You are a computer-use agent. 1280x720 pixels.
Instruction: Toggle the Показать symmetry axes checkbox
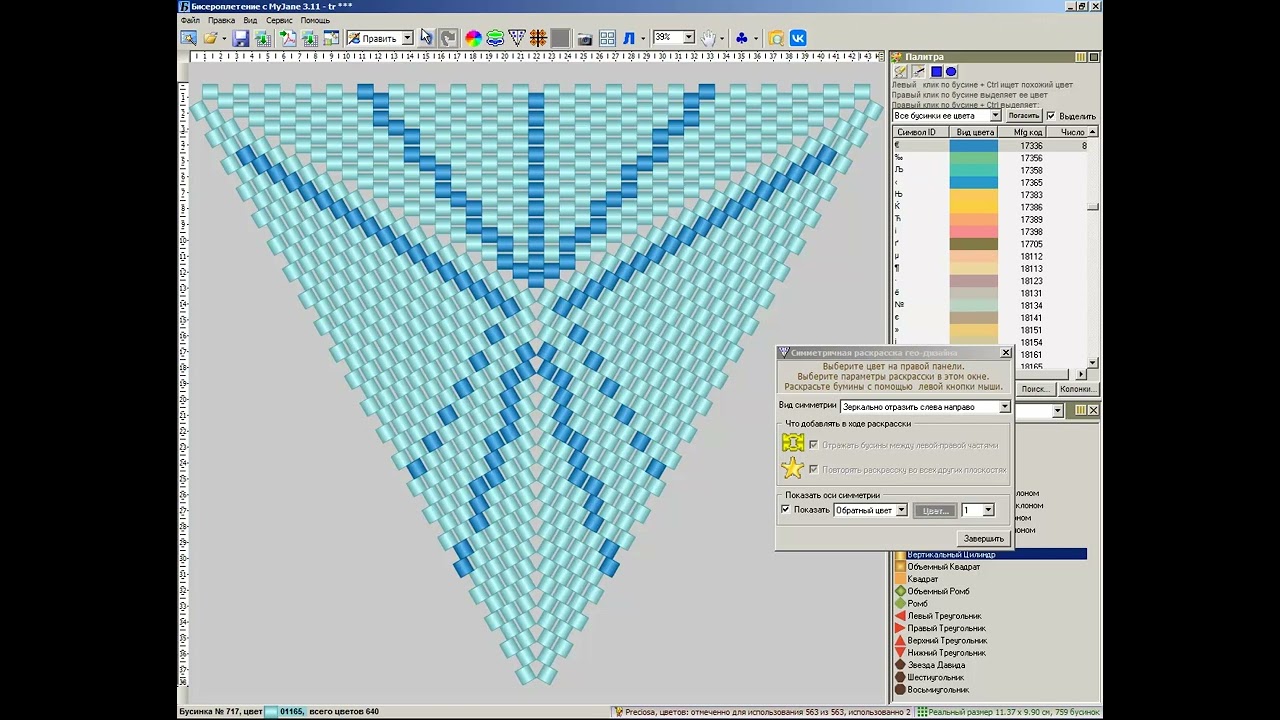785,510
